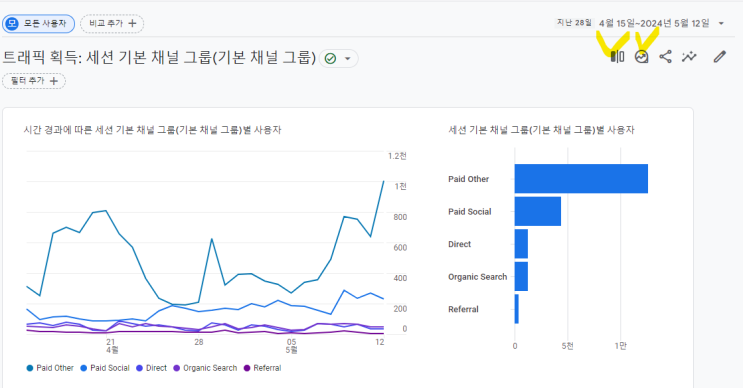
Task: Customize report with pencil icon
Action: pyautogui.click(x=719, y=57)
